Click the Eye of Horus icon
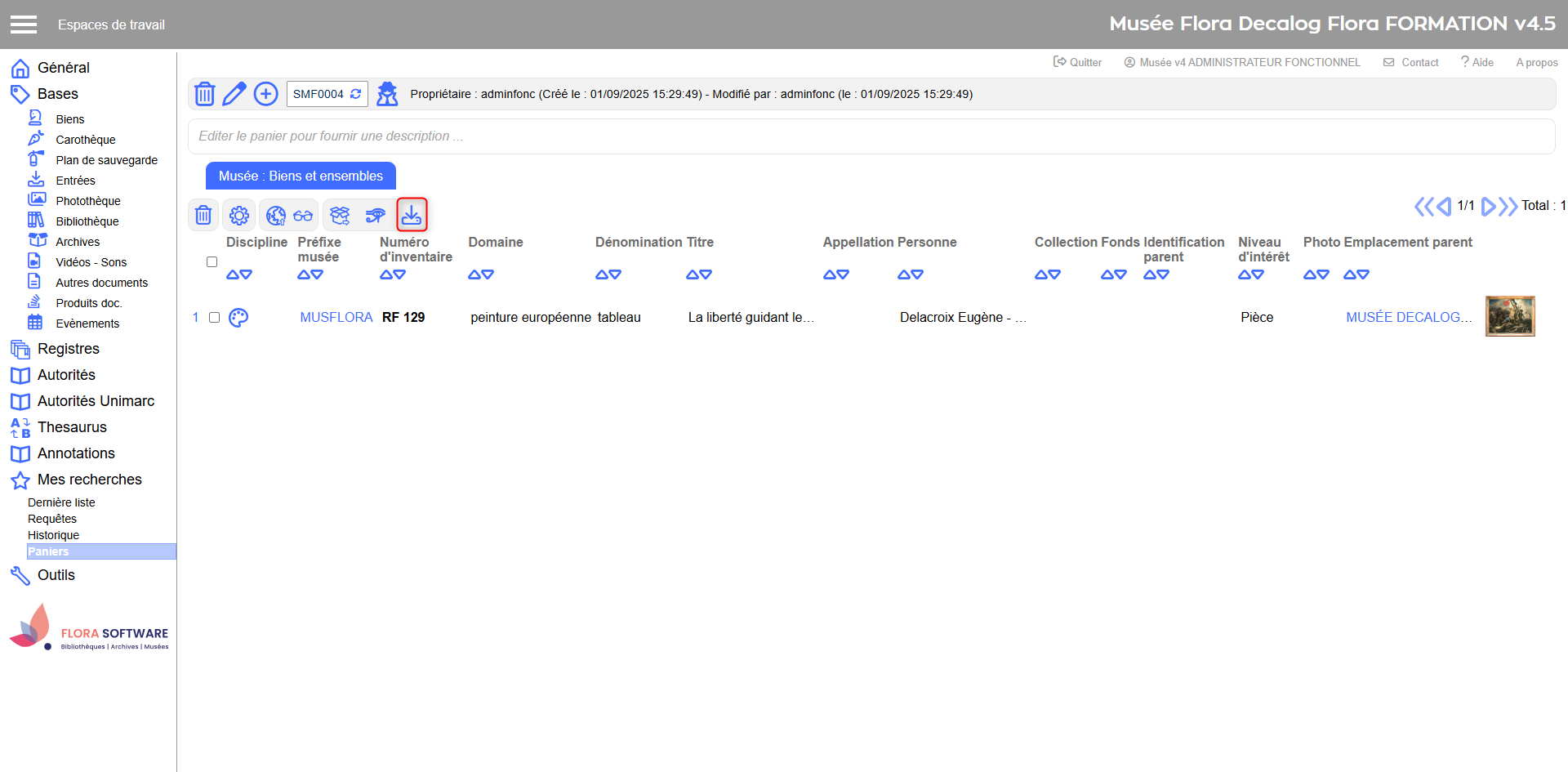This screenshot has height=772, width=1568. click(x=375, y=216)
